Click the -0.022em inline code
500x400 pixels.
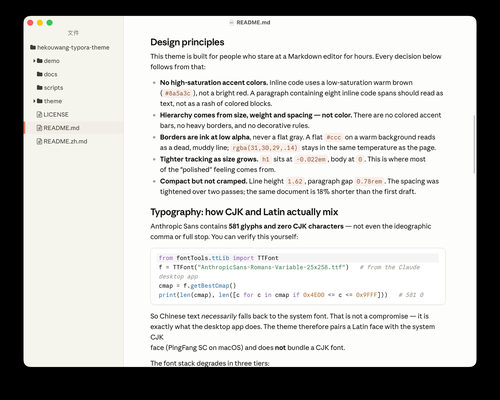point(311,159)
